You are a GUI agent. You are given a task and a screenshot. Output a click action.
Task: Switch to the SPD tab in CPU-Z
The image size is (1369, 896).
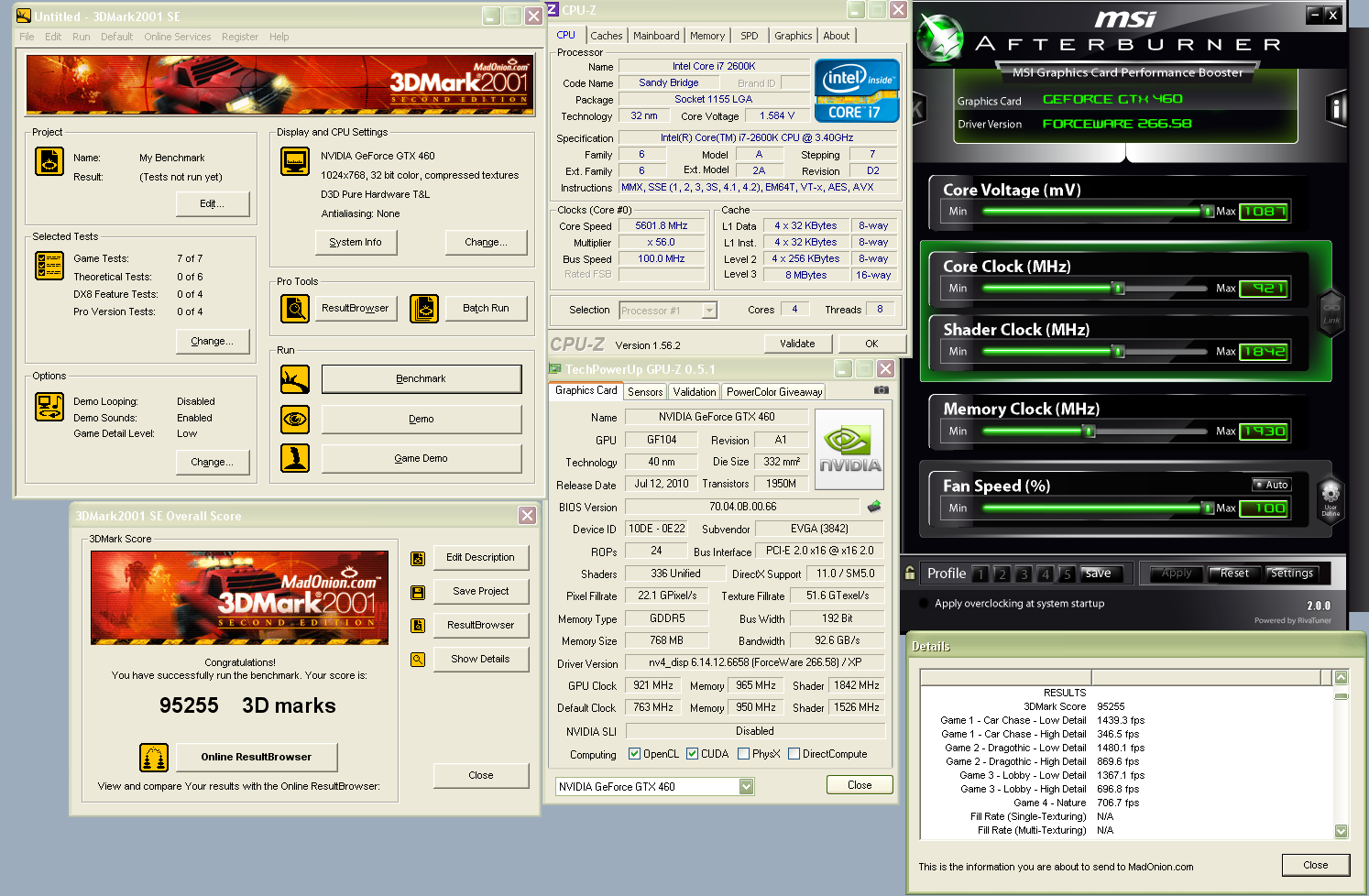pos(750,36)
